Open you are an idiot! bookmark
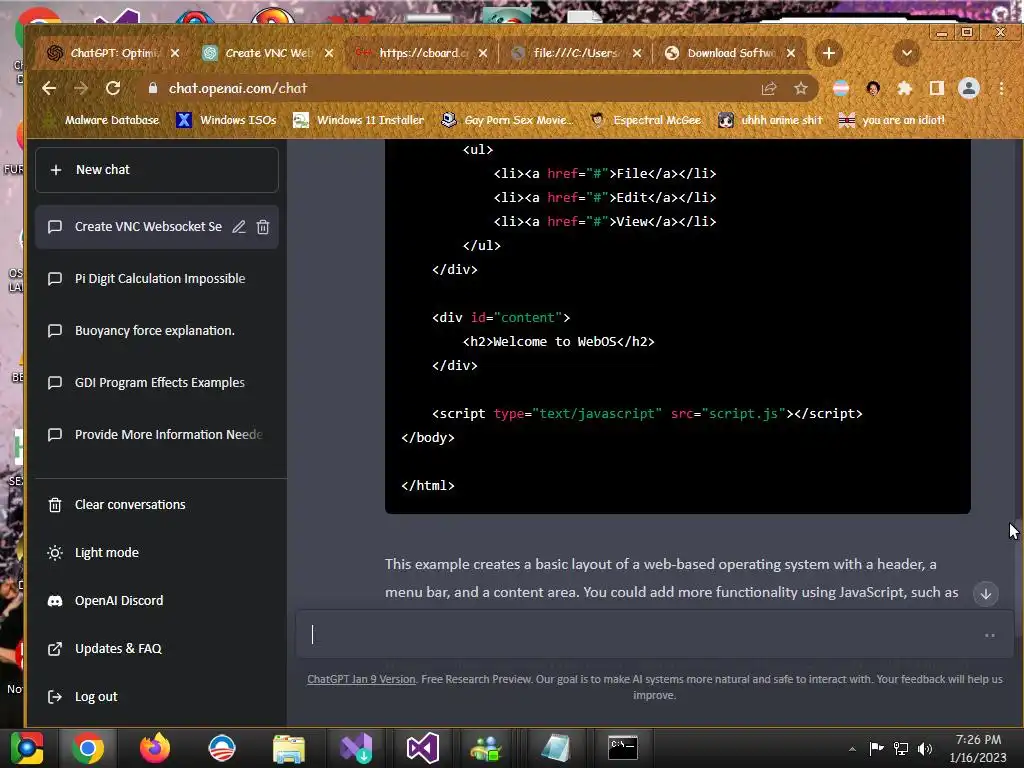The image size is (1024, 768). pyautogui.click(x=892, y=120)
